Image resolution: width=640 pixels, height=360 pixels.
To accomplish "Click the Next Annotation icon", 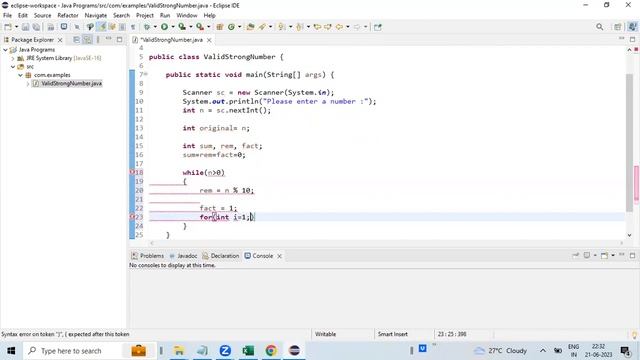I will pyautogui.click(x=282, y=27).
